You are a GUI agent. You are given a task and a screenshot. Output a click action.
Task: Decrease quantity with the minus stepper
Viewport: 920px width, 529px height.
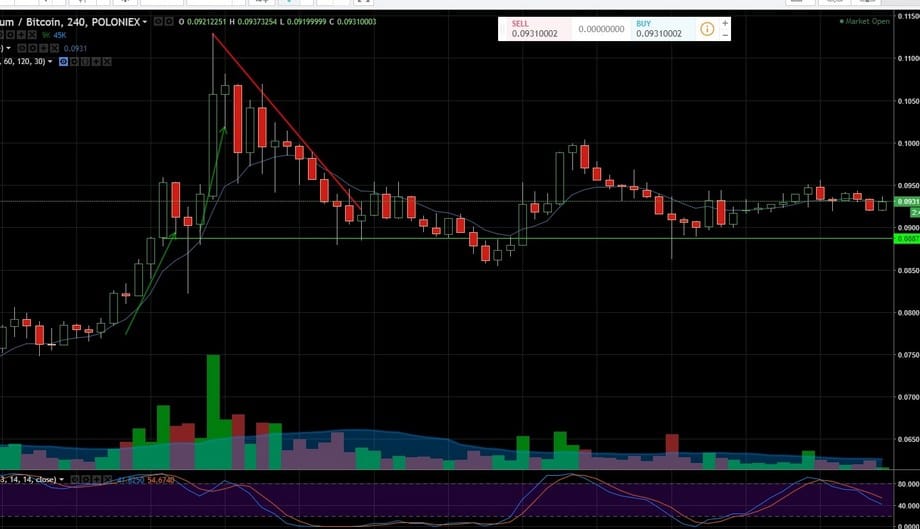tap(725, 35)
